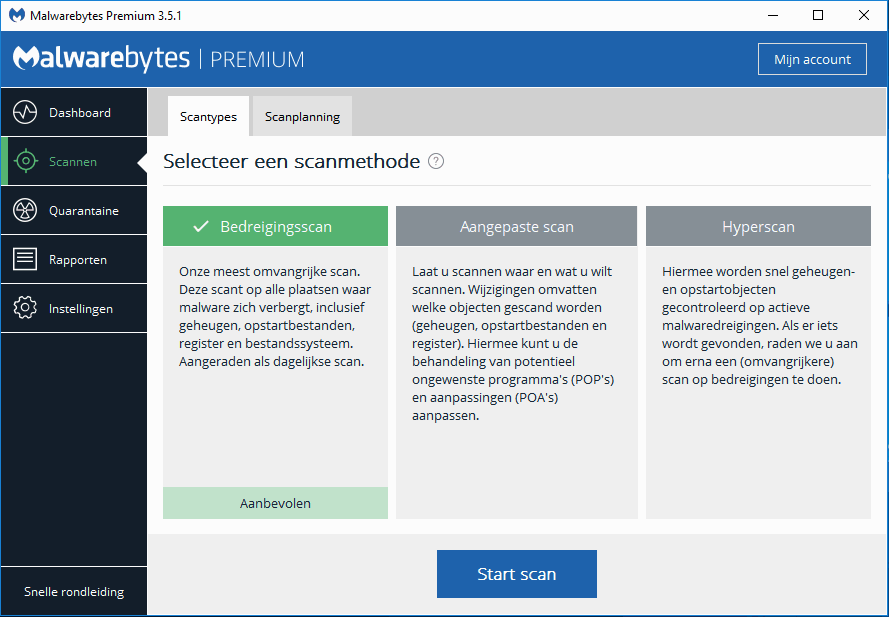Click the Aanbevolen label bar
889x617 pixels.
click(275, 503)
